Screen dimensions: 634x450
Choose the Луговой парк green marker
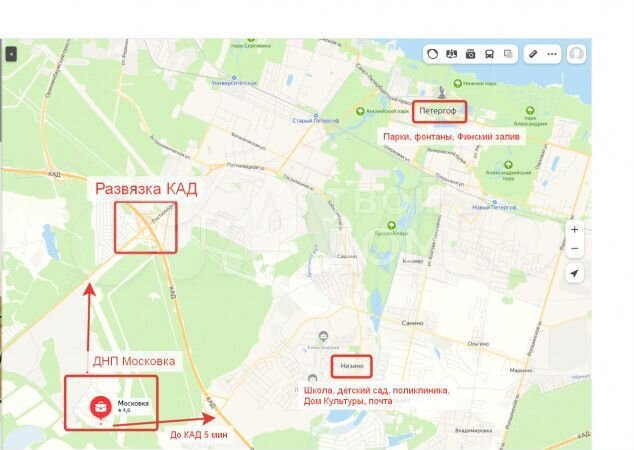pos(391,225)
